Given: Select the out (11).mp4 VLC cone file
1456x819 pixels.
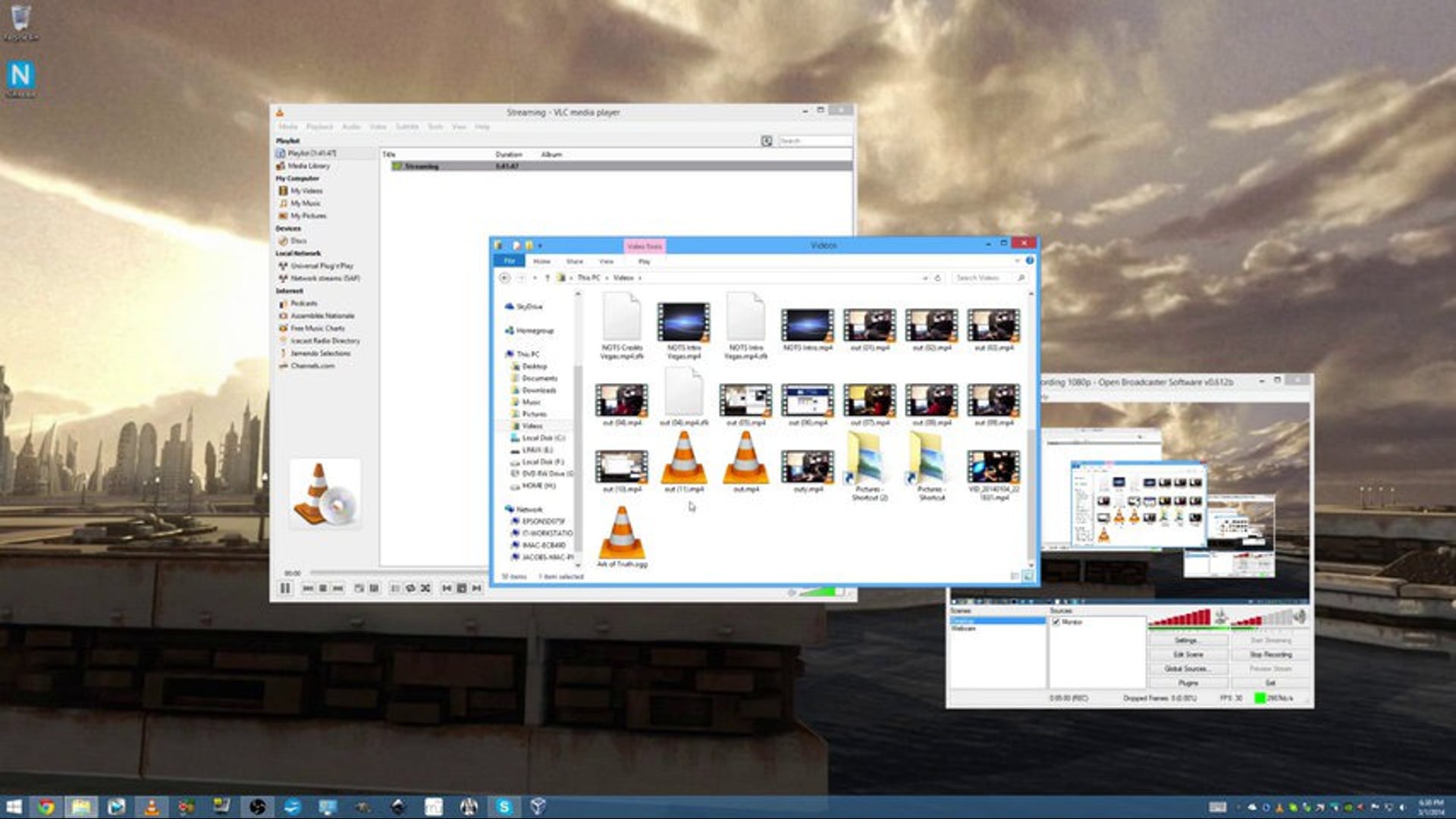Looking at the screenshot, I should coord(684,462).
